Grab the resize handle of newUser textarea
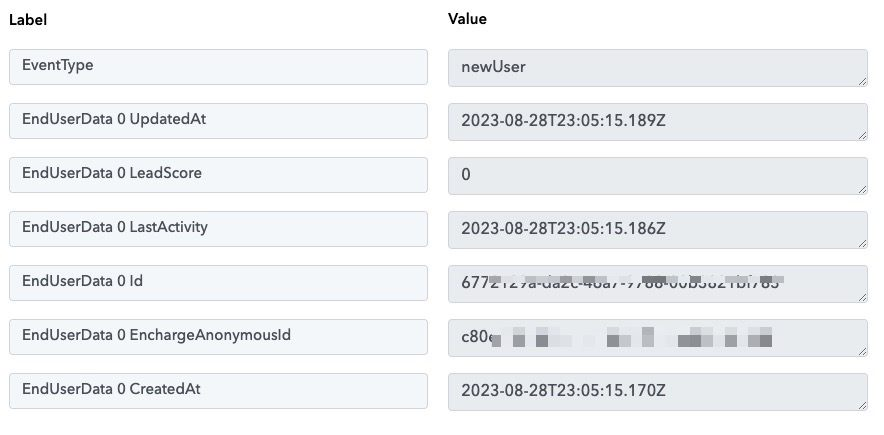This screenshot has height=435, width=884. (862, 81)
